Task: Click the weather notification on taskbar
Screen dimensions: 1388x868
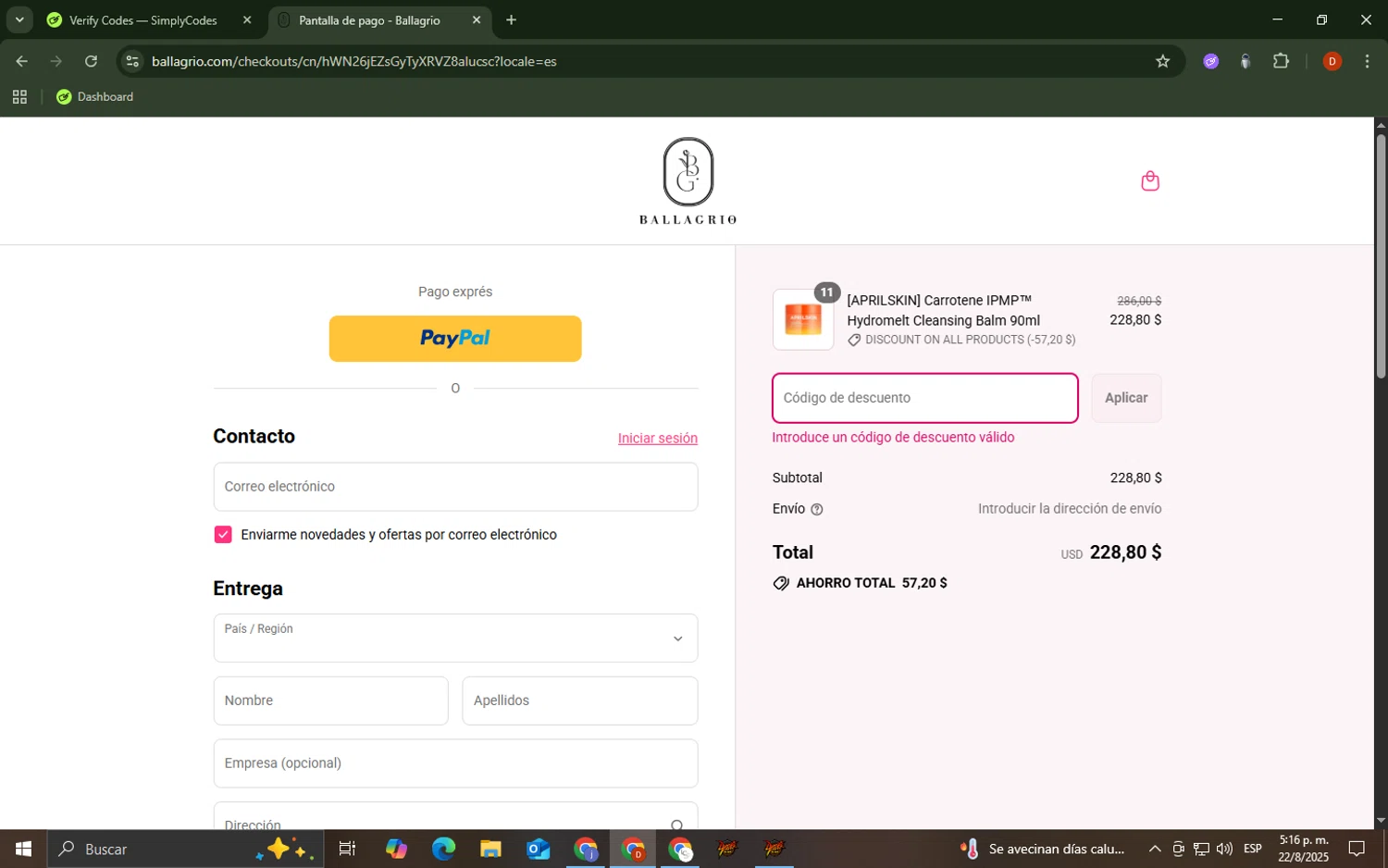Action: [1042, 849]
